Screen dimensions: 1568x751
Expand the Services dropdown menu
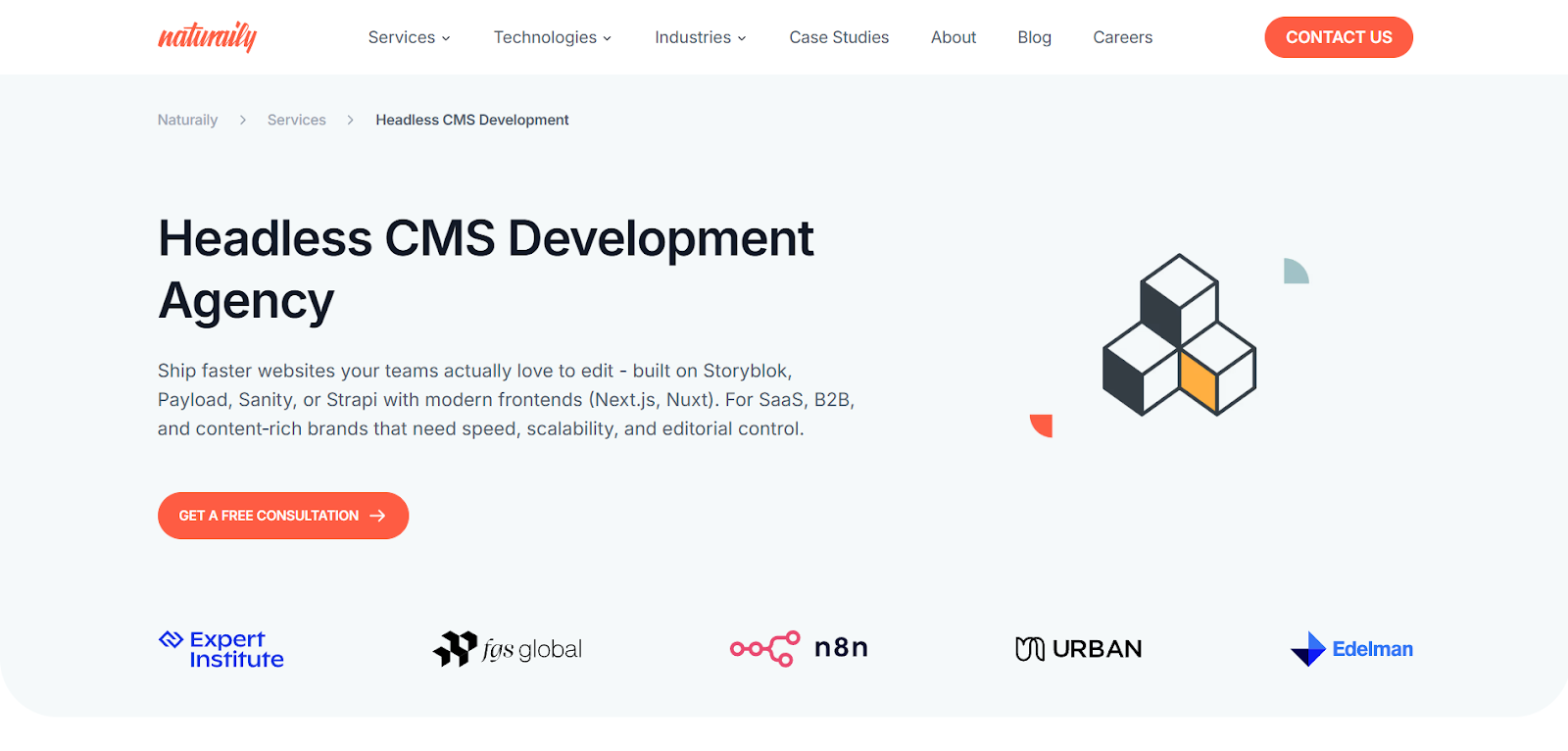pos(409,37)
